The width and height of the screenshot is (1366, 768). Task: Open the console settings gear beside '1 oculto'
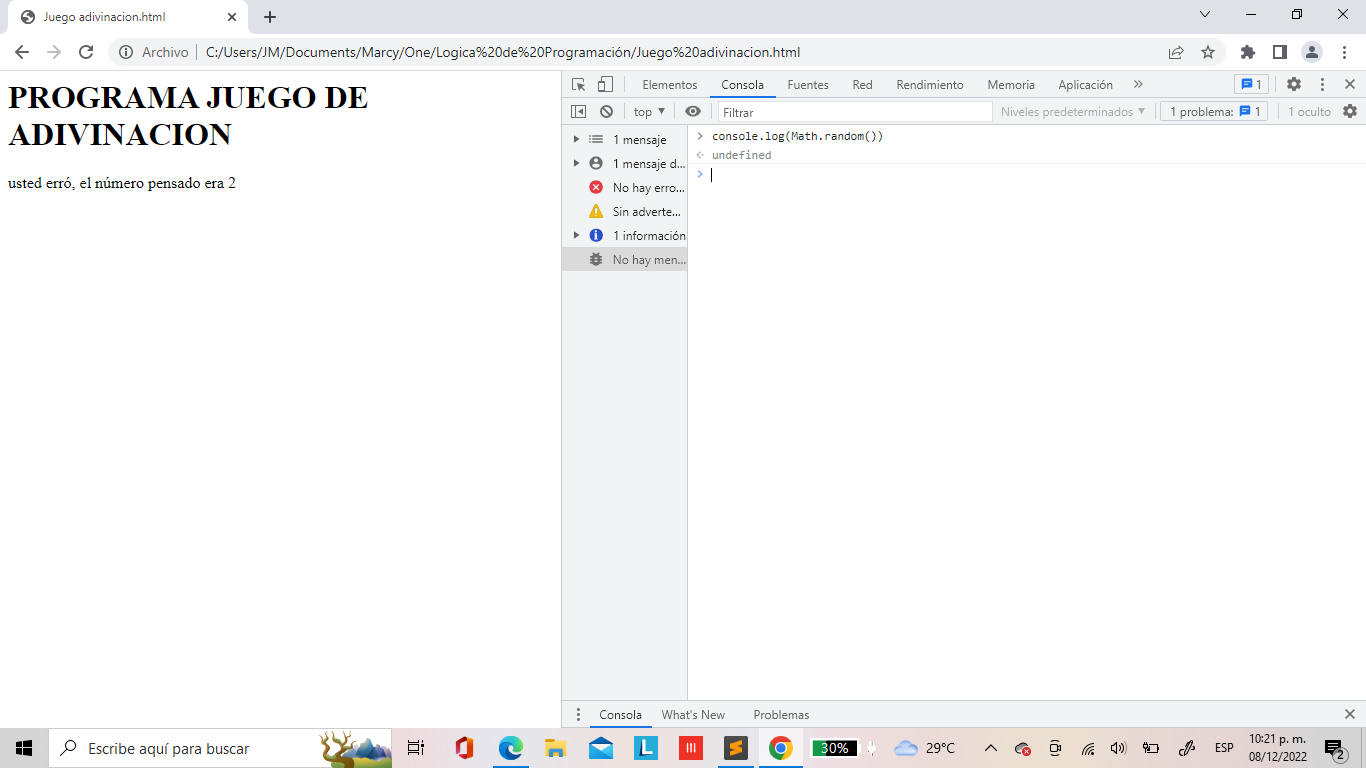tap(1350, 112)
